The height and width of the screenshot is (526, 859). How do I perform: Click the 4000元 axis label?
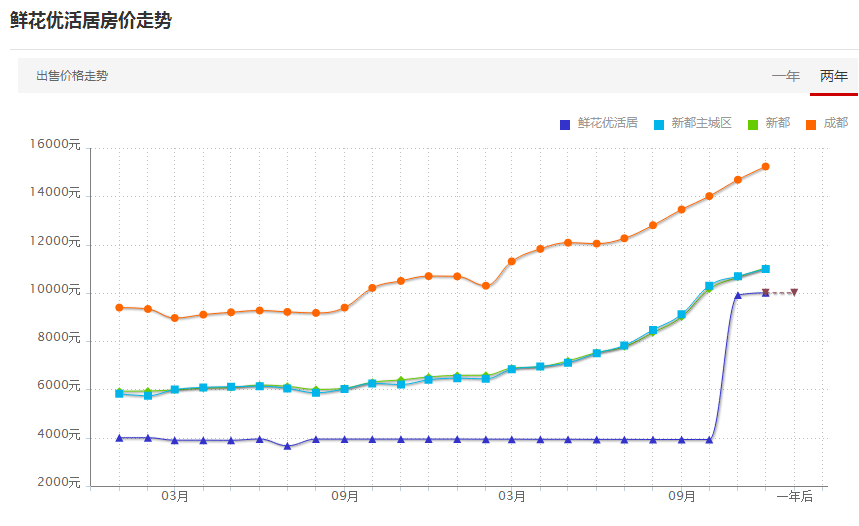pos(59,434)
